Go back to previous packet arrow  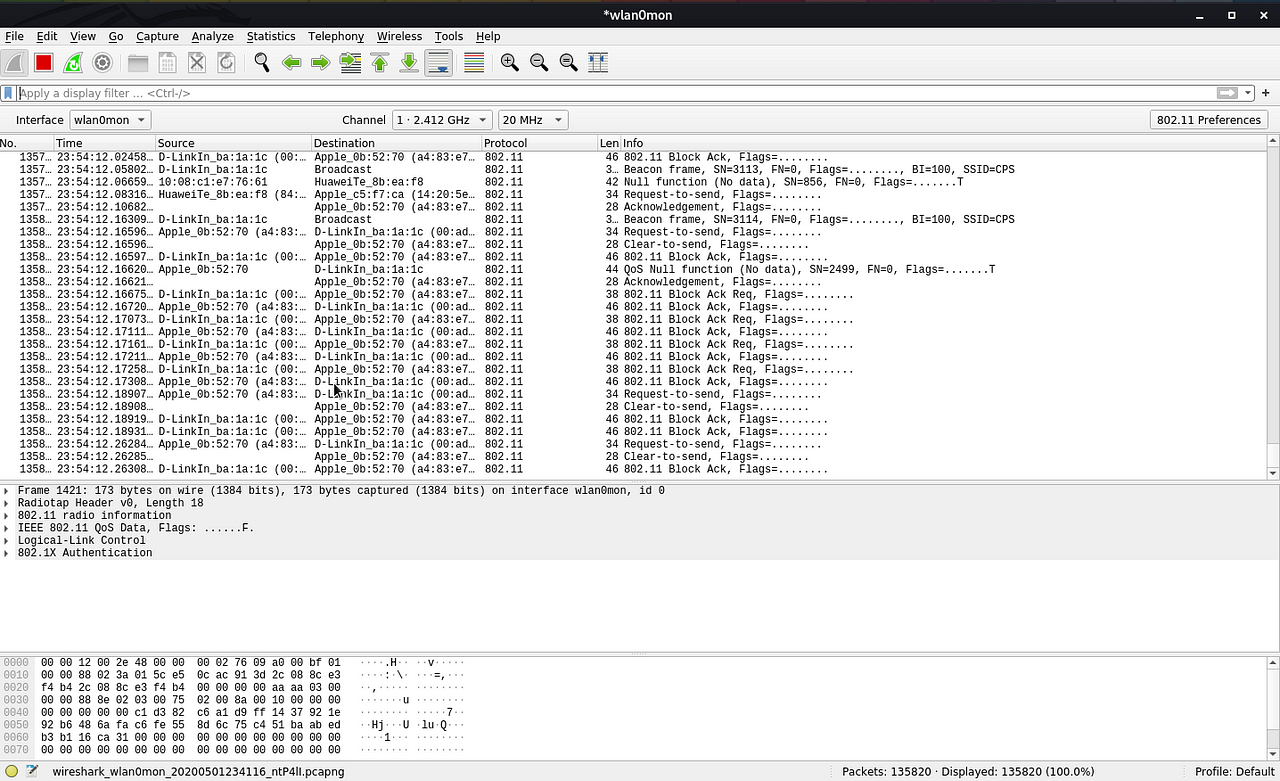pyautogui.click(x=291, y=62)
